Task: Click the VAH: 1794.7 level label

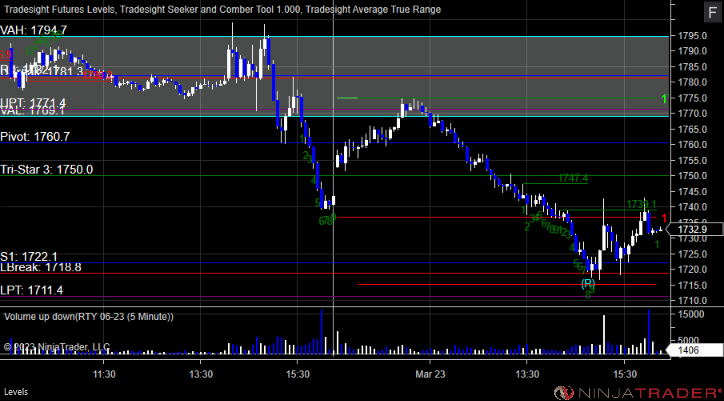Action: pos(34,30)
